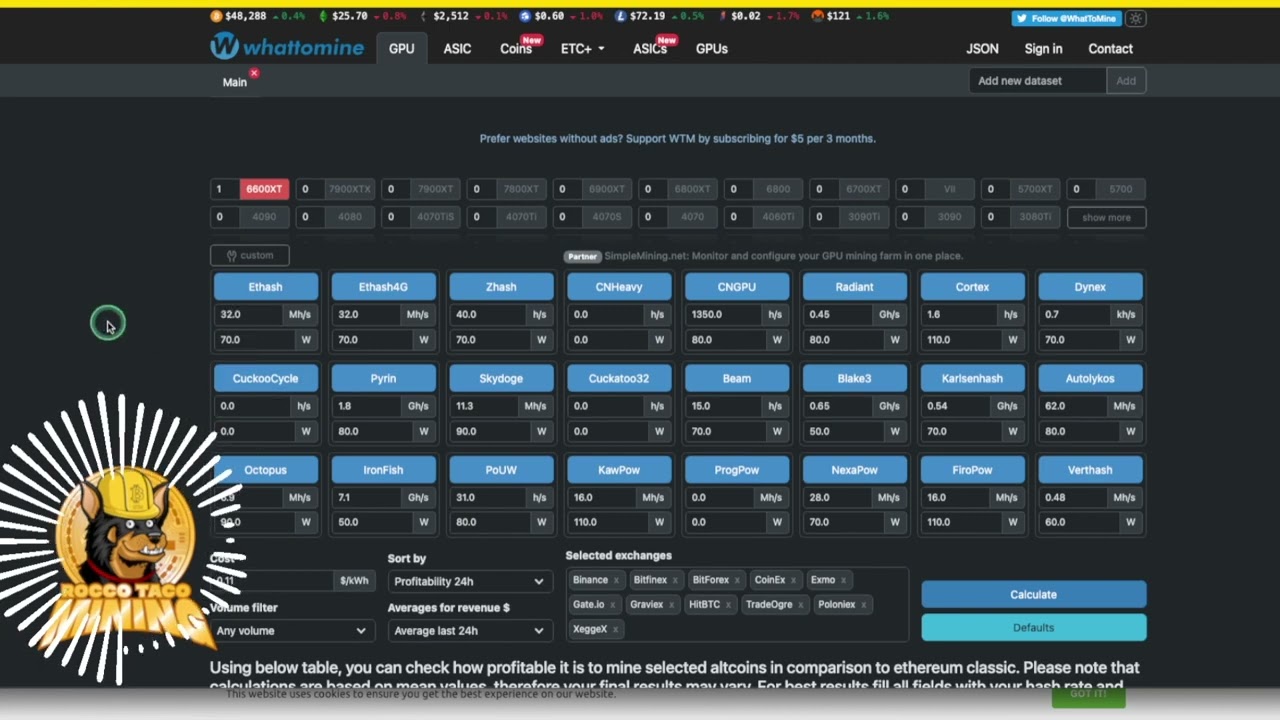Click the KawPow power field showing 110.0
Viewport: 1280px width, 720px height.
(x=606, y=522)
